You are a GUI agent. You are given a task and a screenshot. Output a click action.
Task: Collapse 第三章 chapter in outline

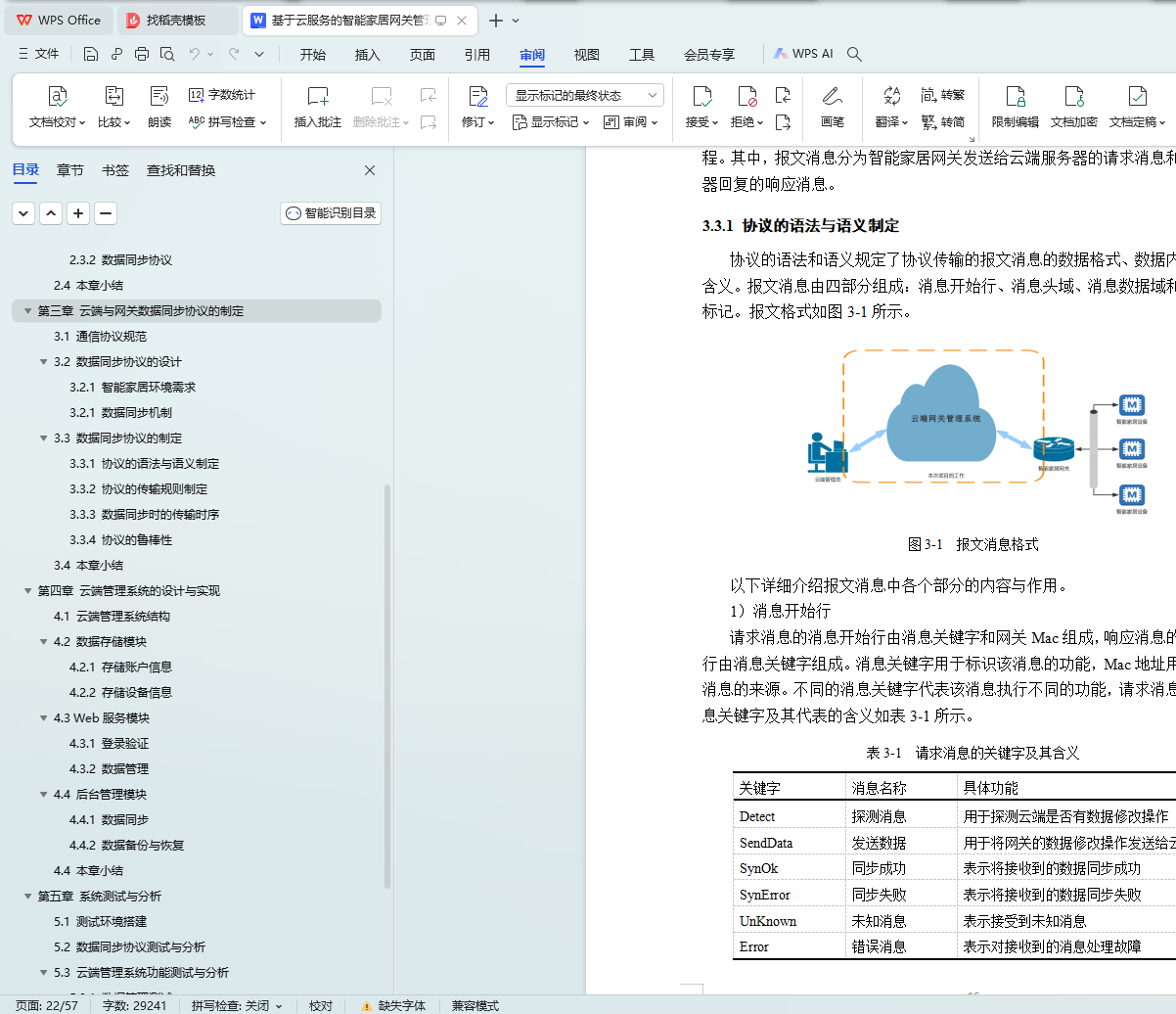pos(27,311)
